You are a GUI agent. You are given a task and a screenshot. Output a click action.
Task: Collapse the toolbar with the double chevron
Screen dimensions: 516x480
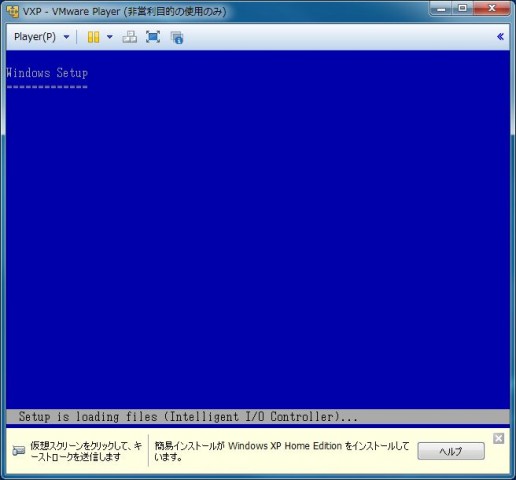pos(500,37)
